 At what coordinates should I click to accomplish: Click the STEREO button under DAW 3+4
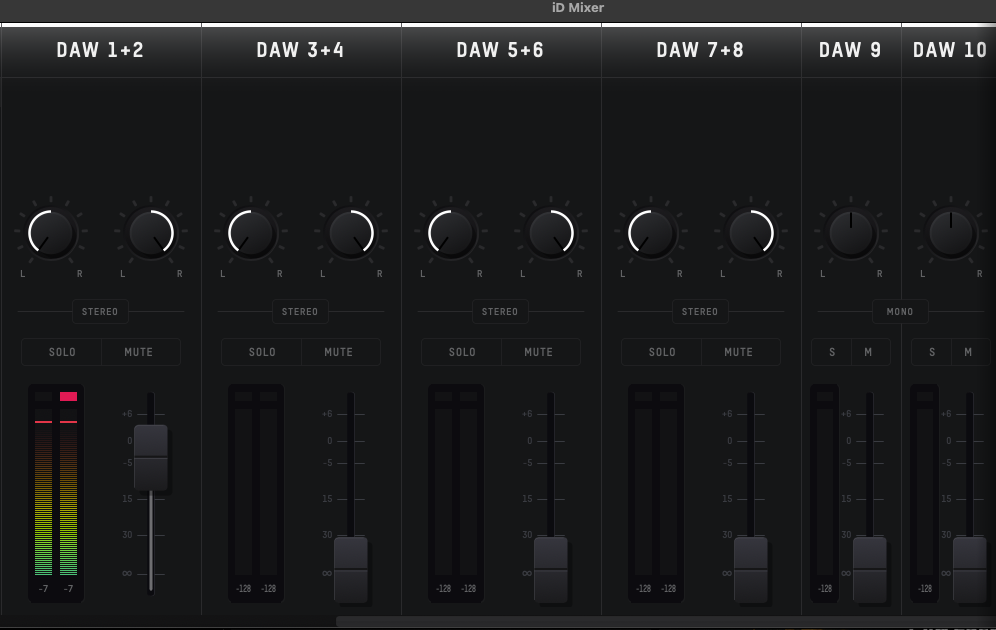click(x=300, y=312)
